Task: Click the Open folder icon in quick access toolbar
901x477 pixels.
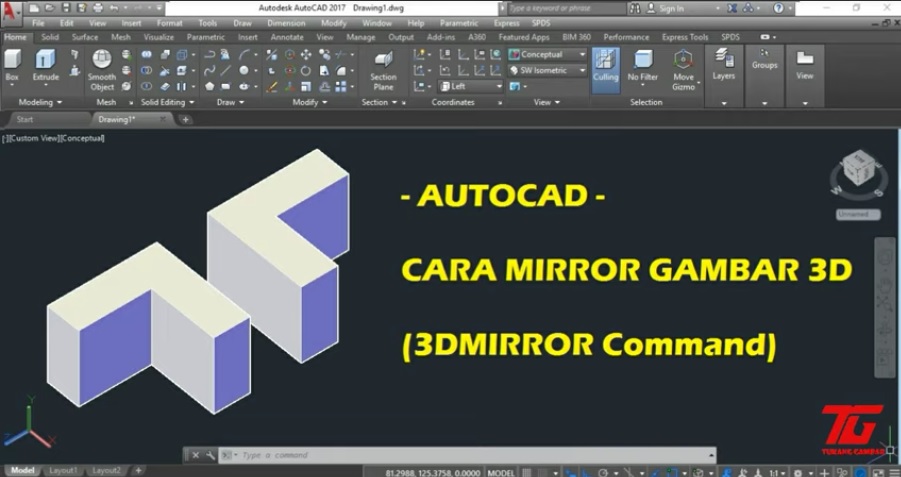Action: click(49, 8)
